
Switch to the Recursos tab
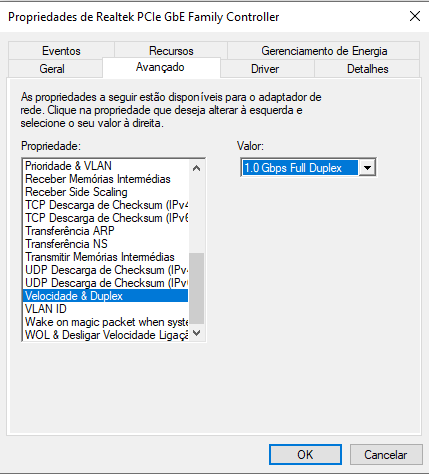(x=171, y=51)
